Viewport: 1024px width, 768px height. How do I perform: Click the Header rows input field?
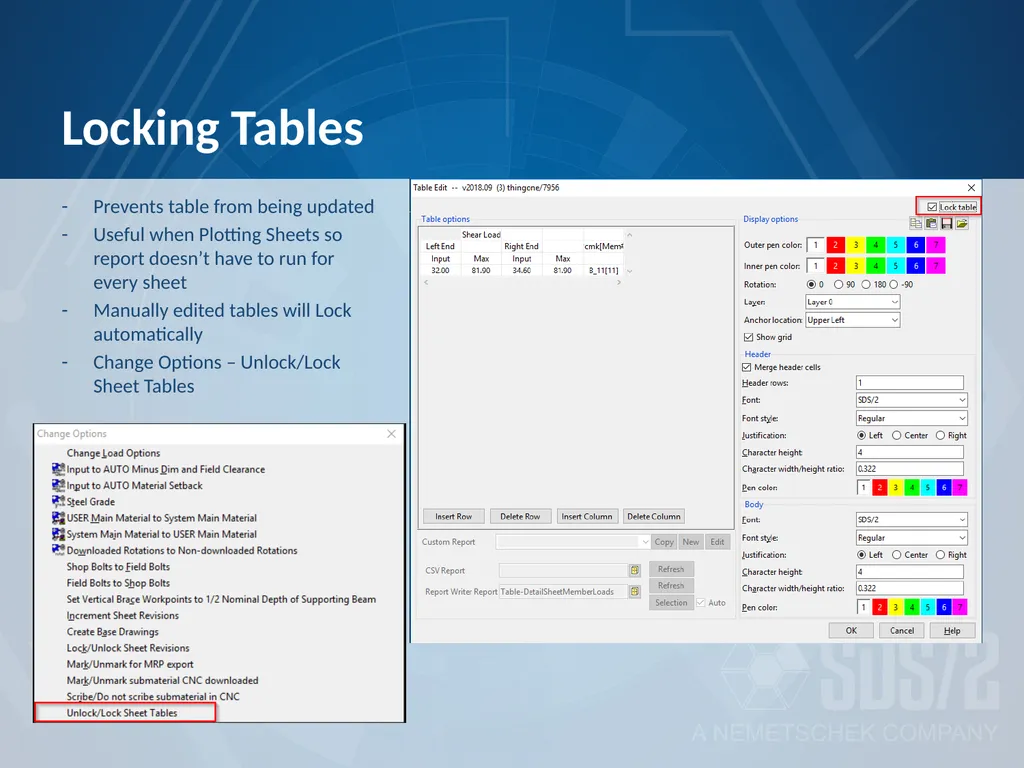click(910, 383)
